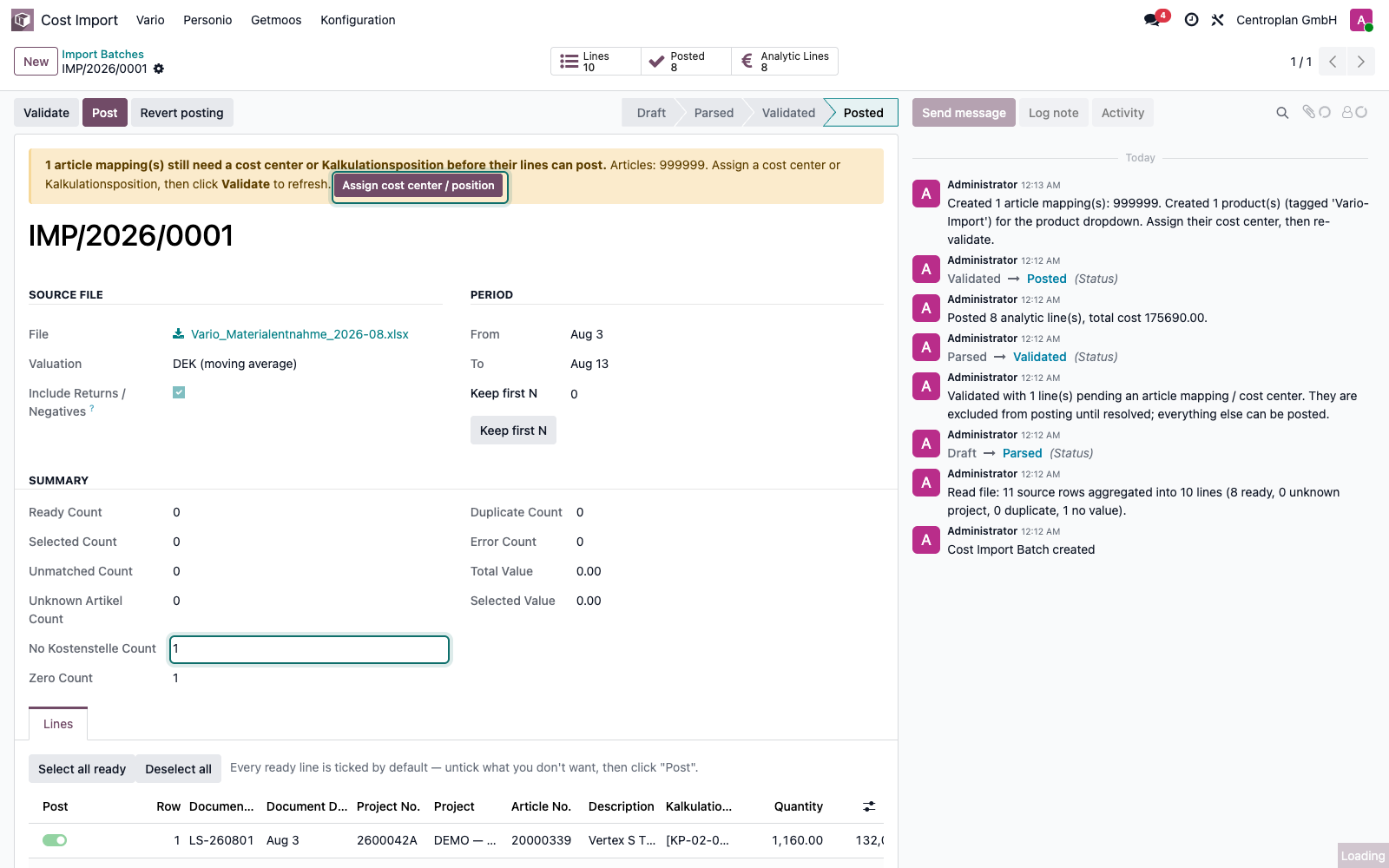Go to the previous record arrow
The height and width of the screenshot is (868, 1389).
(1333, 62)
